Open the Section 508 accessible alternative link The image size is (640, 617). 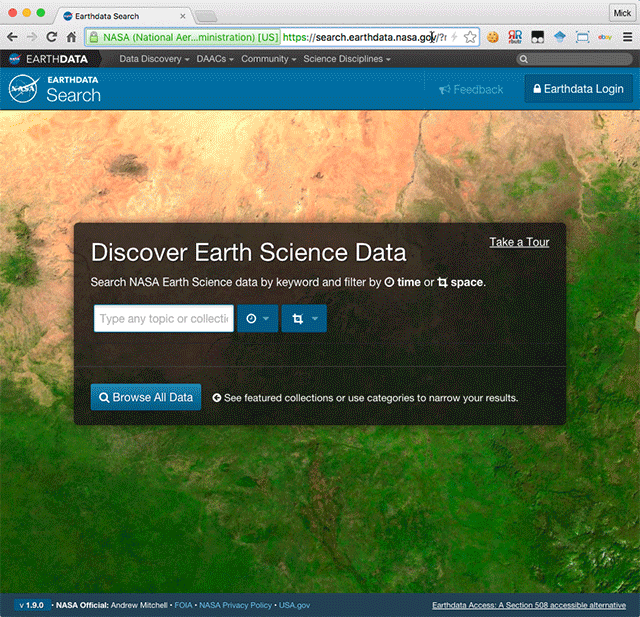pyautogui.click(x=529, y=605)
